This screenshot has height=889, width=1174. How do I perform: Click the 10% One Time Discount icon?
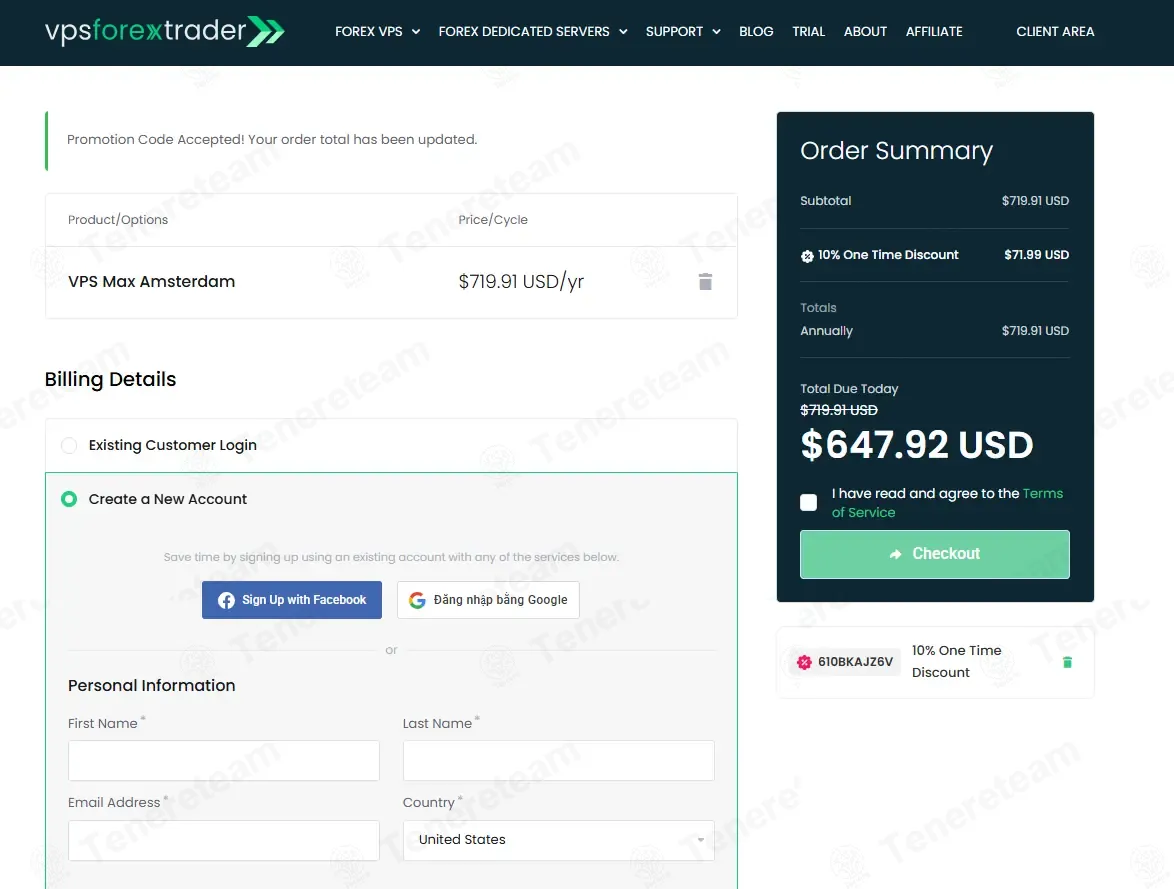tap(807, 256)
